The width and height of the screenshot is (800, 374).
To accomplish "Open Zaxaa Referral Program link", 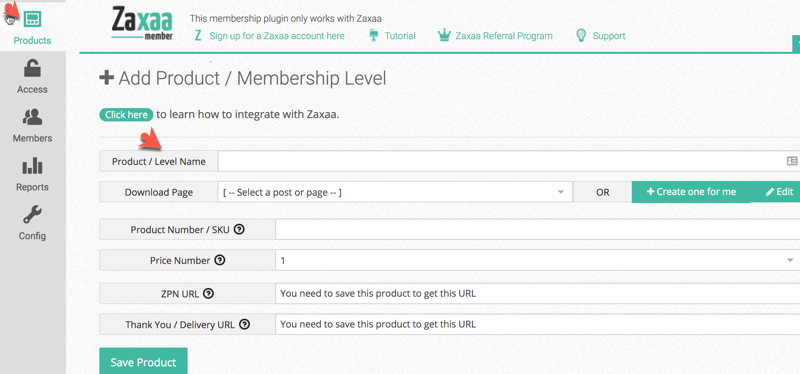I will coord(504,36).
